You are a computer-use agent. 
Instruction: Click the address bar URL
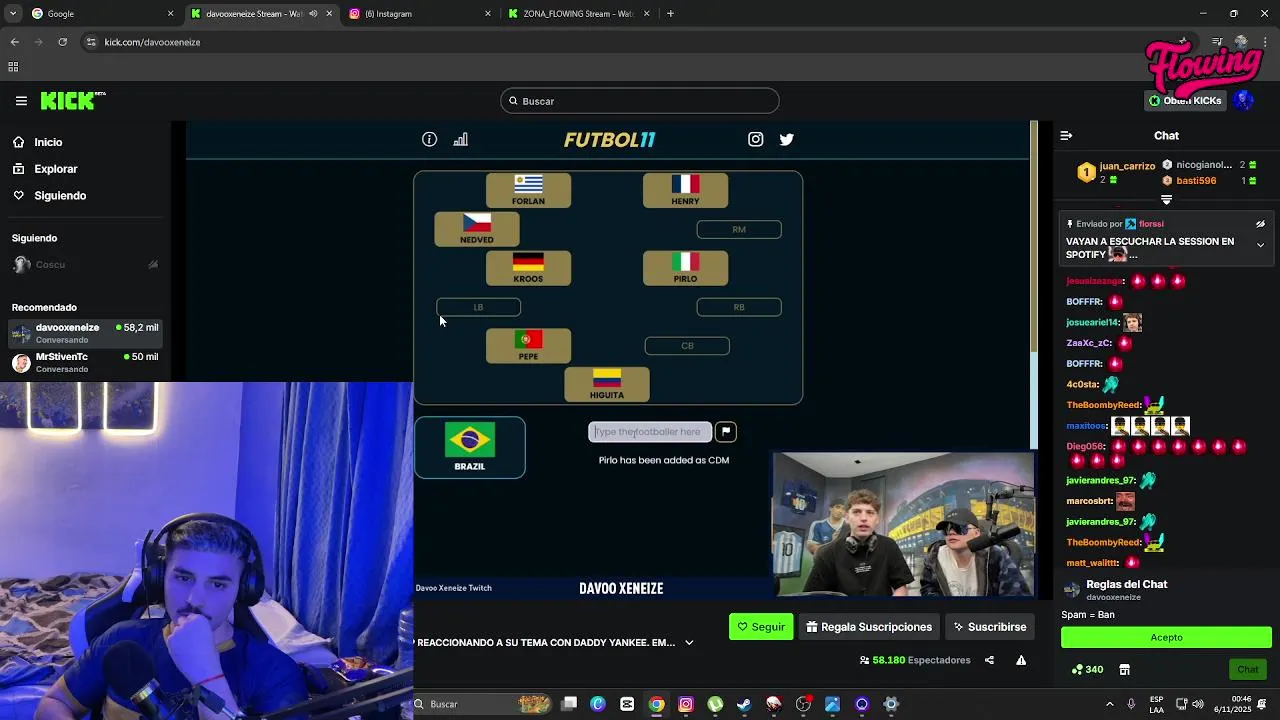tap(152, 42)
